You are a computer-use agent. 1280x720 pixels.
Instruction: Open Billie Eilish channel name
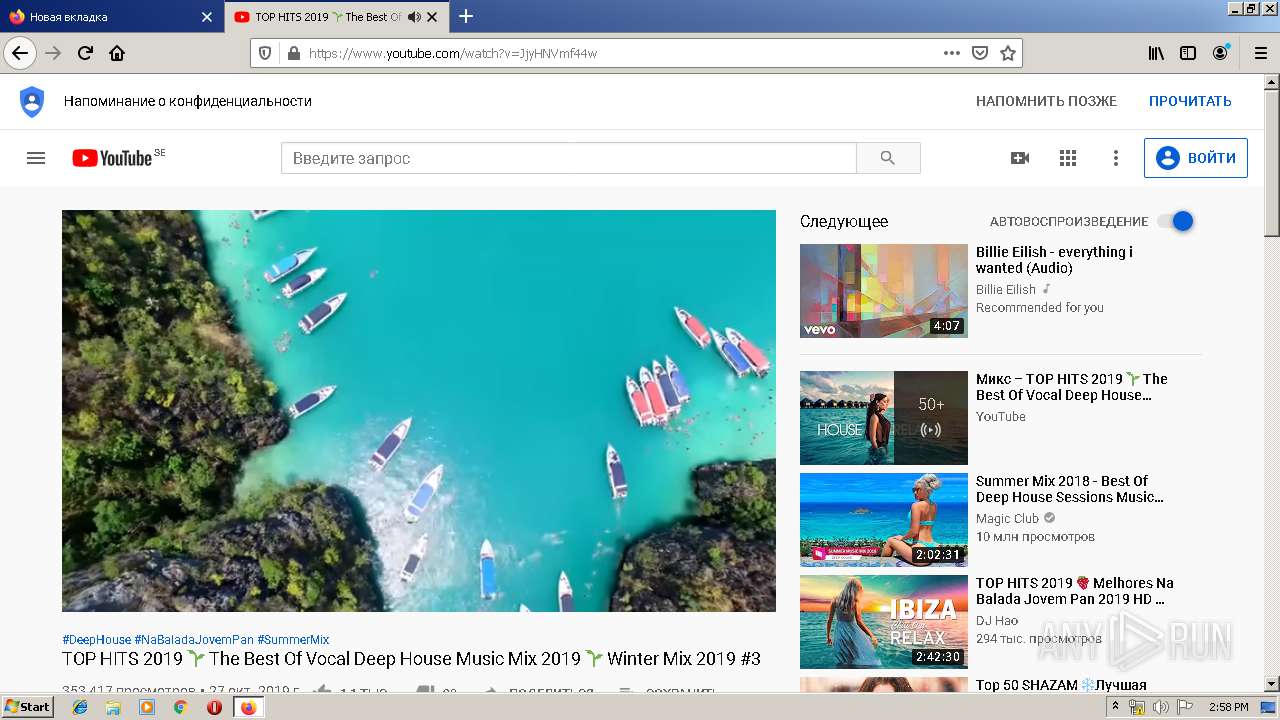[1006, 289]
